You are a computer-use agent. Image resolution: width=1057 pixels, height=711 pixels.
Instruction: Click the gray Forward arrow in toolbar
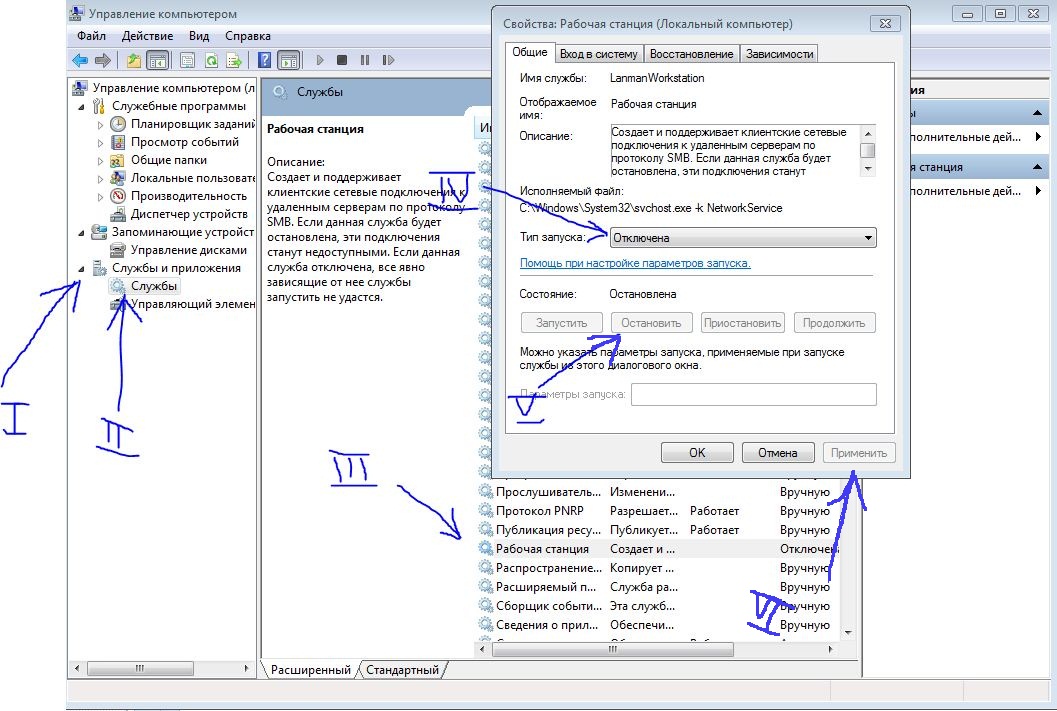tap(102, 61)
